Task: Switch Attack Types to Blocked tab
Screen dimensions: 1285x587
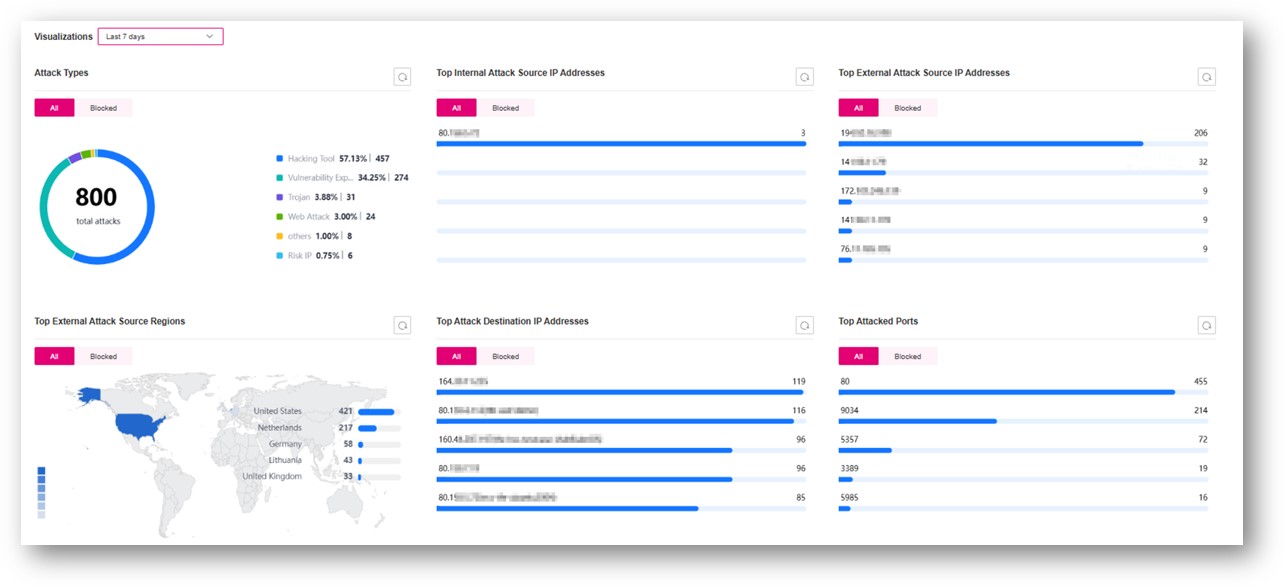Action: click(x=103, y=108)
